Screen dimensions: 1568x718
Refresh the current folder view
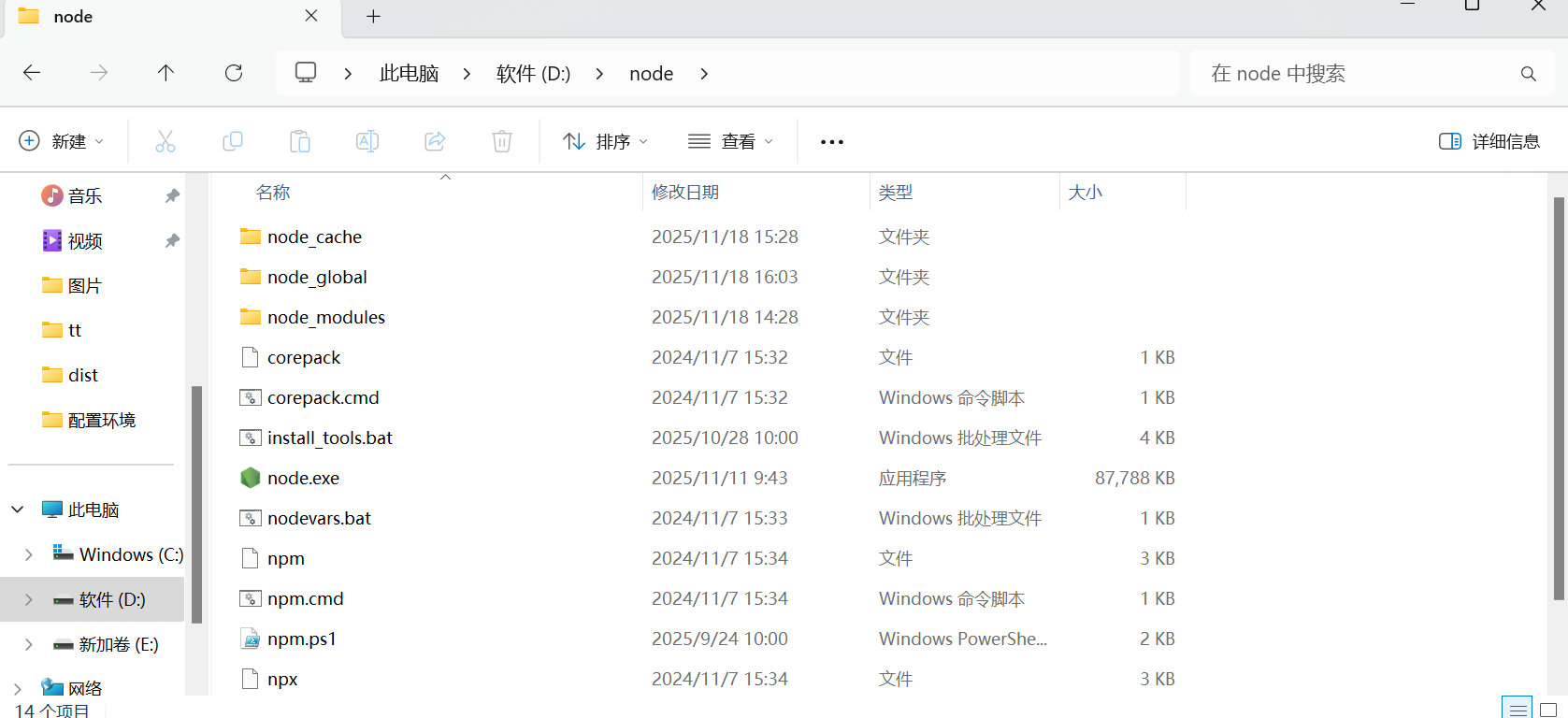coord(234,73)
